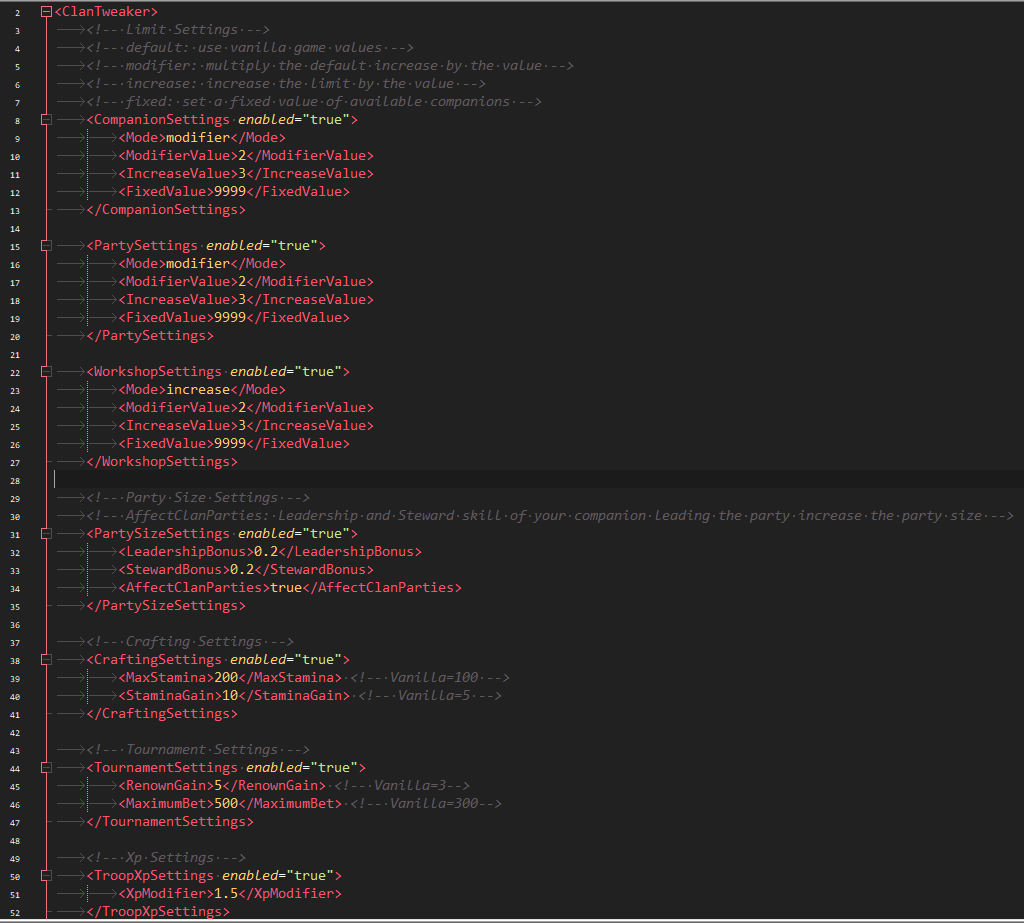
Task: Place cursor in WorkshopSettings Mode value "increase"
Action: point(198,390)
